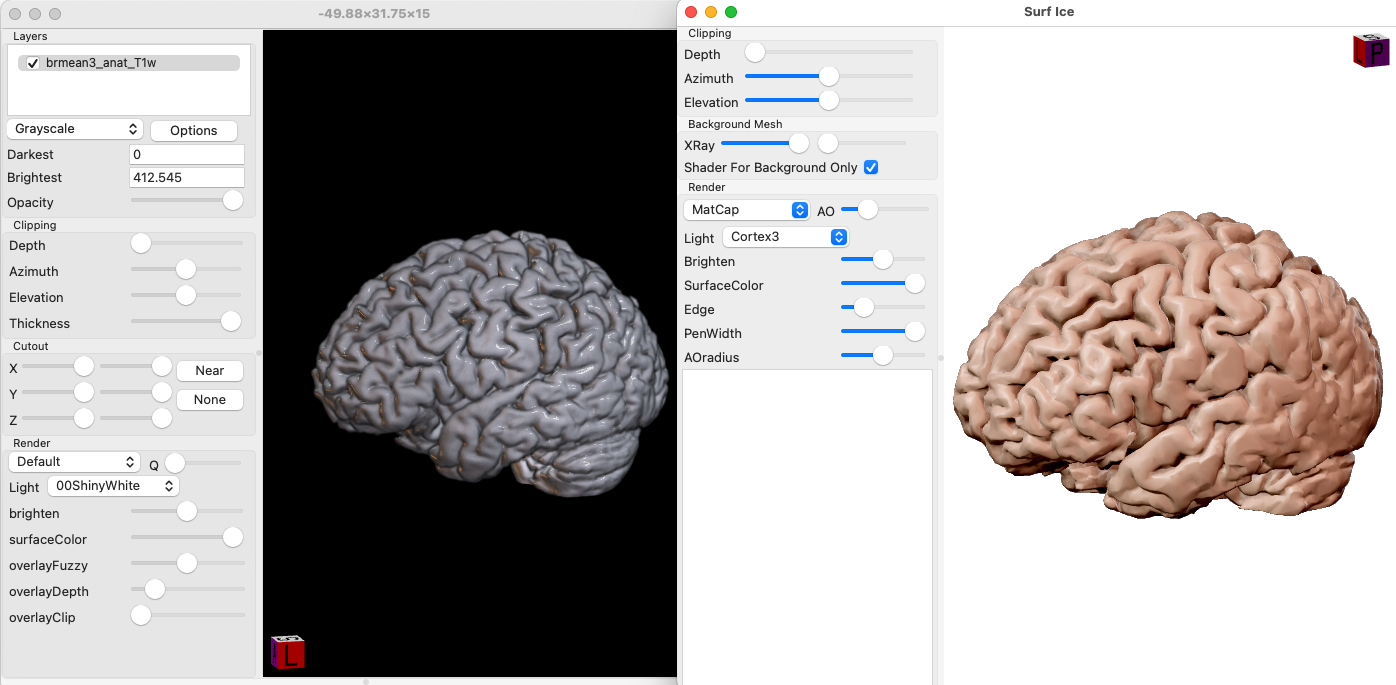1396x685 pixels.
Task: Click the Options button
Action: click(x=193, y=130)
